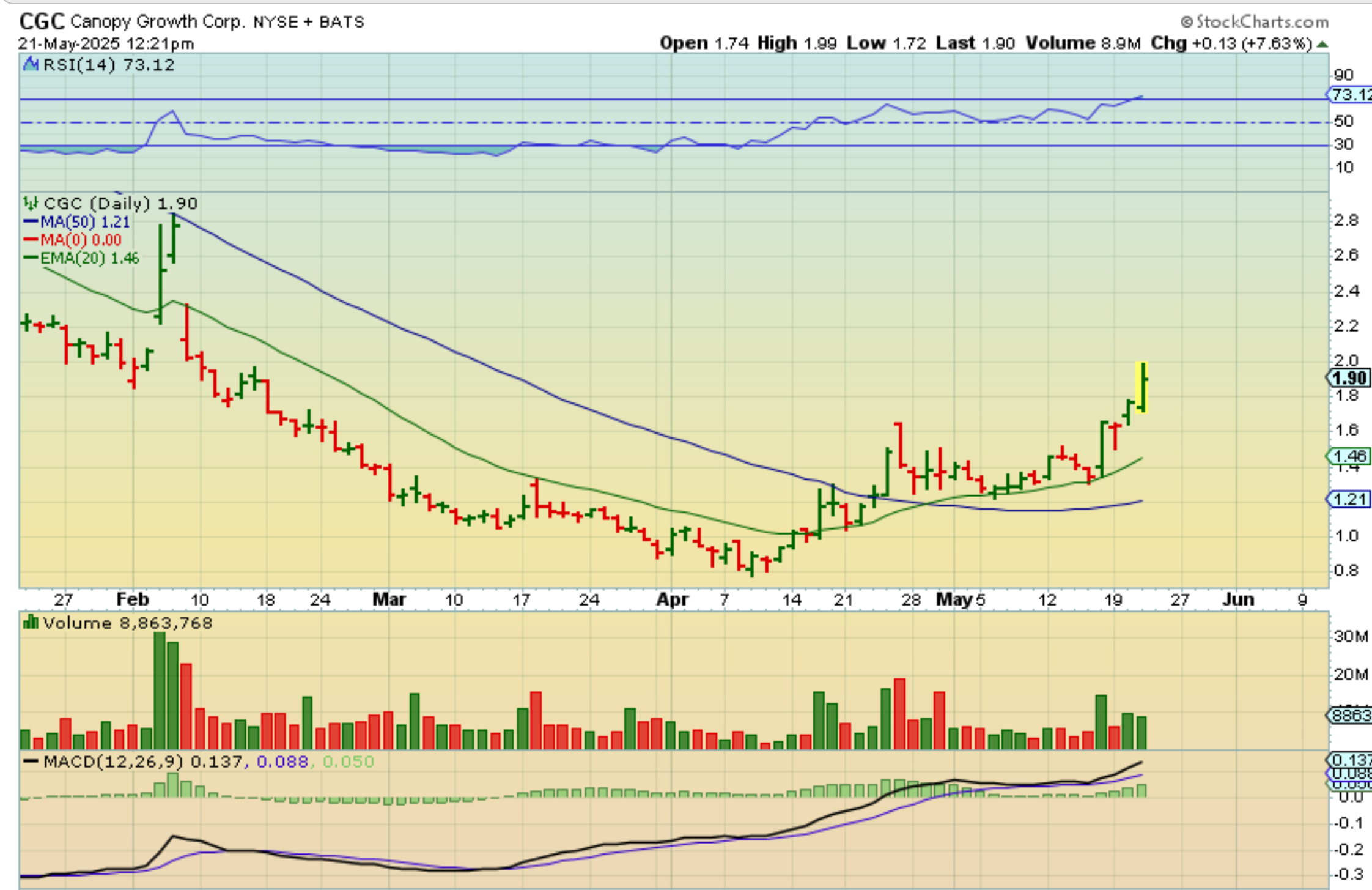
Task: Click the black MACD legend line marker
Action: pos(31,762)
